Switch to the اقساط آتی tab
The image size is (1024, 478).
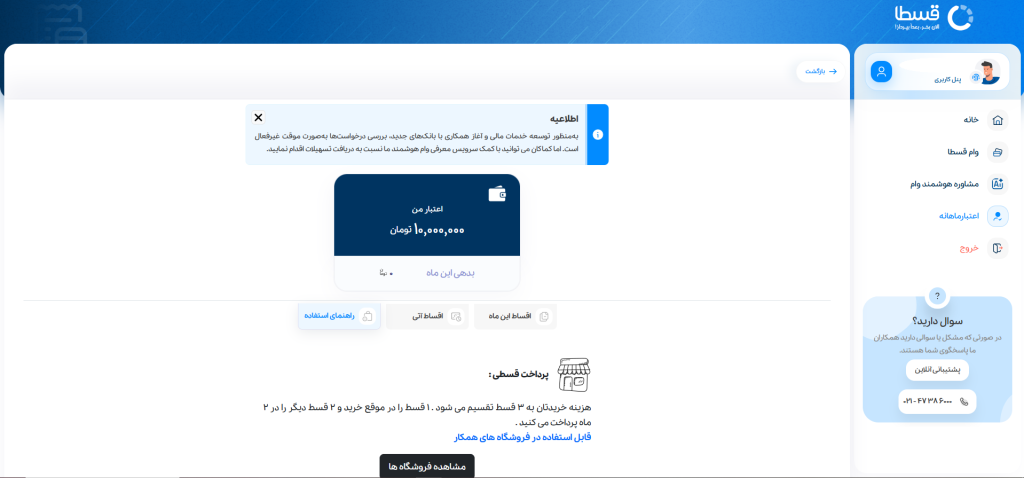427,317
